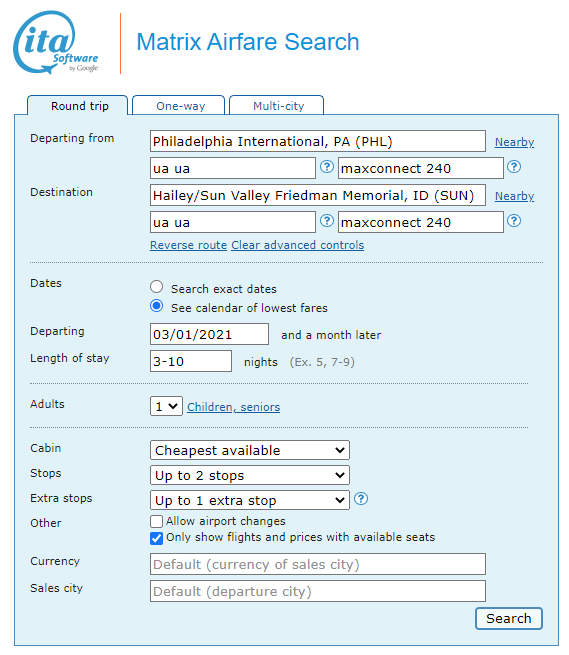Open the Cabin dropdown showing Cheapest available

[x=250, y=450]
